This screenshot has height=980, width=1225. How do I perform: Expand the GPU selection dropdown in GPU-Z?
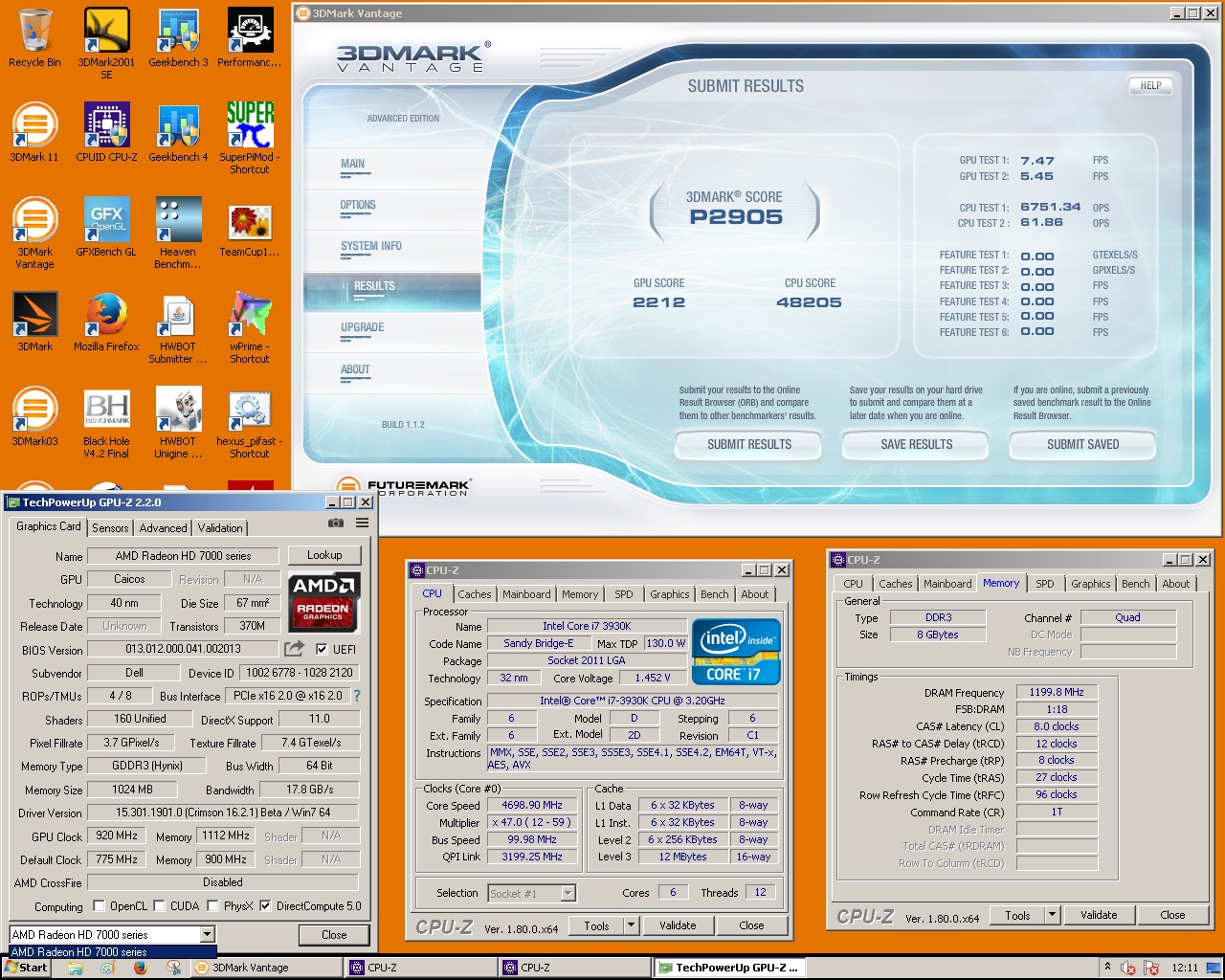(207, 934)
